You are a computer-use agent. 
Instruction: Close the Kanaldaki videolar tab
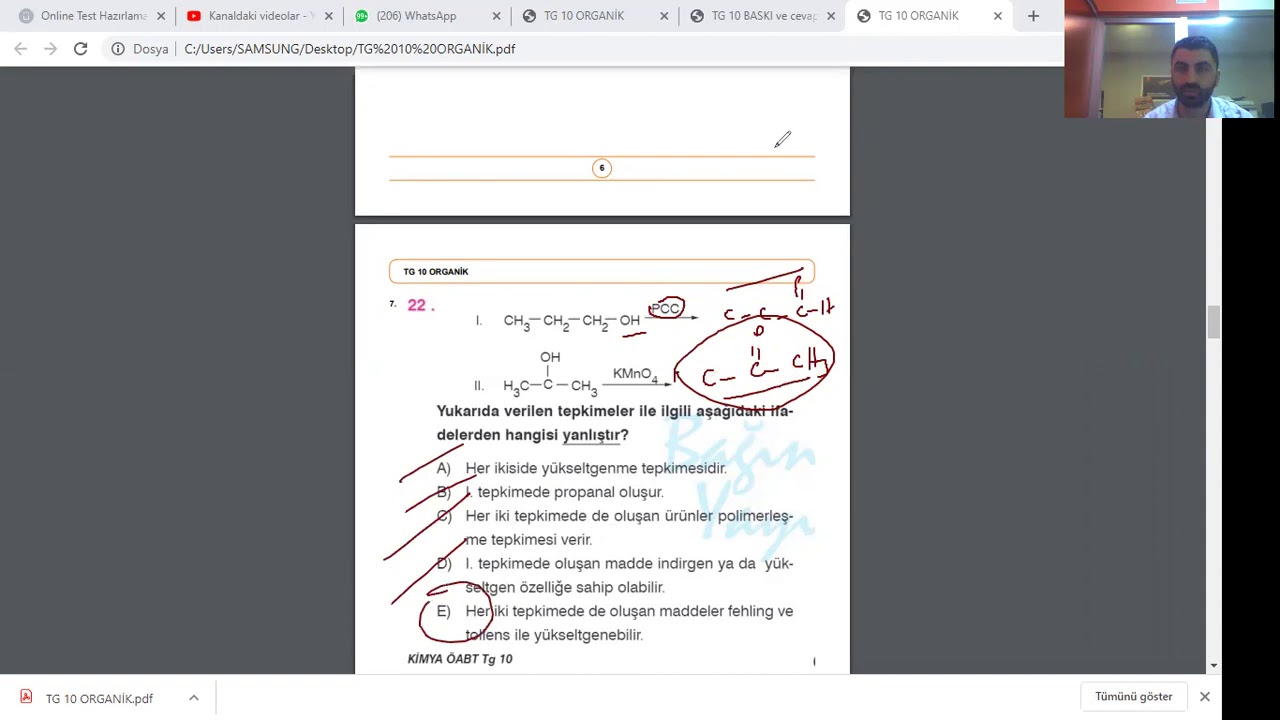tap(328, 16)
